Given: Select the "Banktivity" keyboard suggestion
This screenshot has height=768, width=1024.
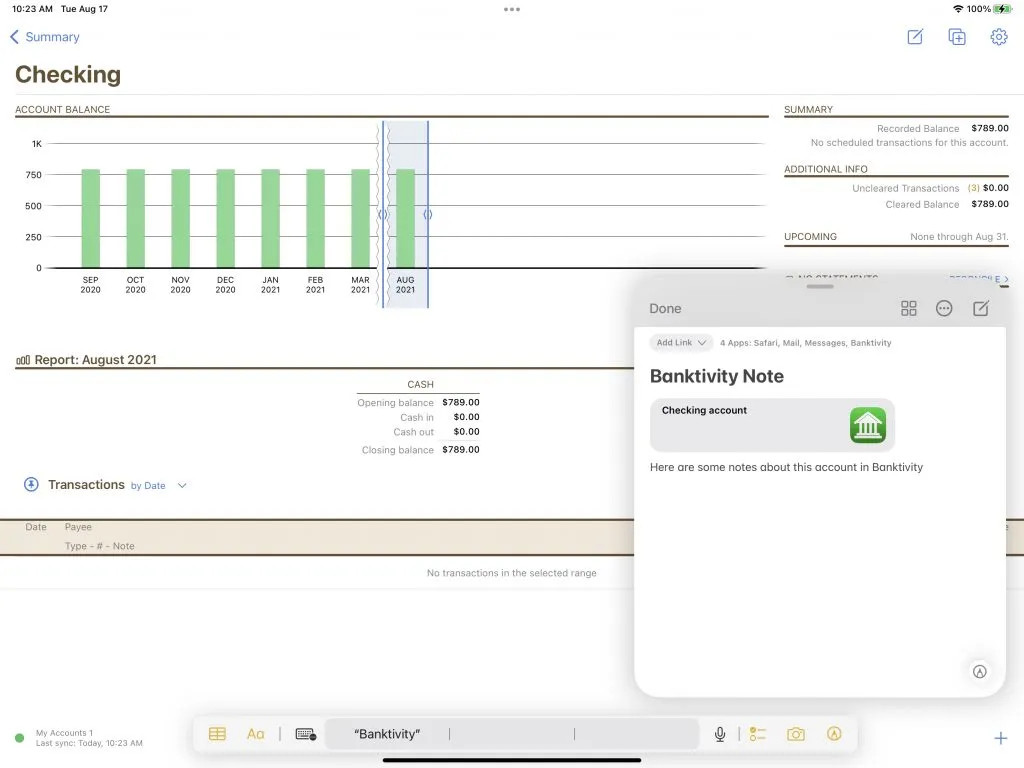Looking at the screenshot, I should pyautogui.click(x=387, y=734).
